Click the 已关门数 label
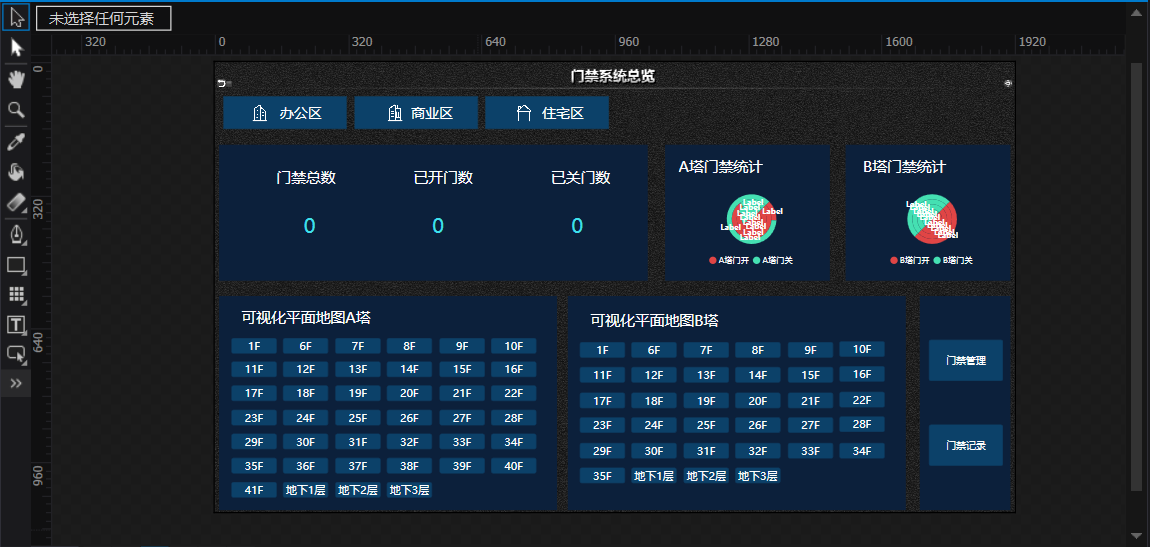Screen dimensions: 1150x547 pyautogui.click(x=581, y=177)
